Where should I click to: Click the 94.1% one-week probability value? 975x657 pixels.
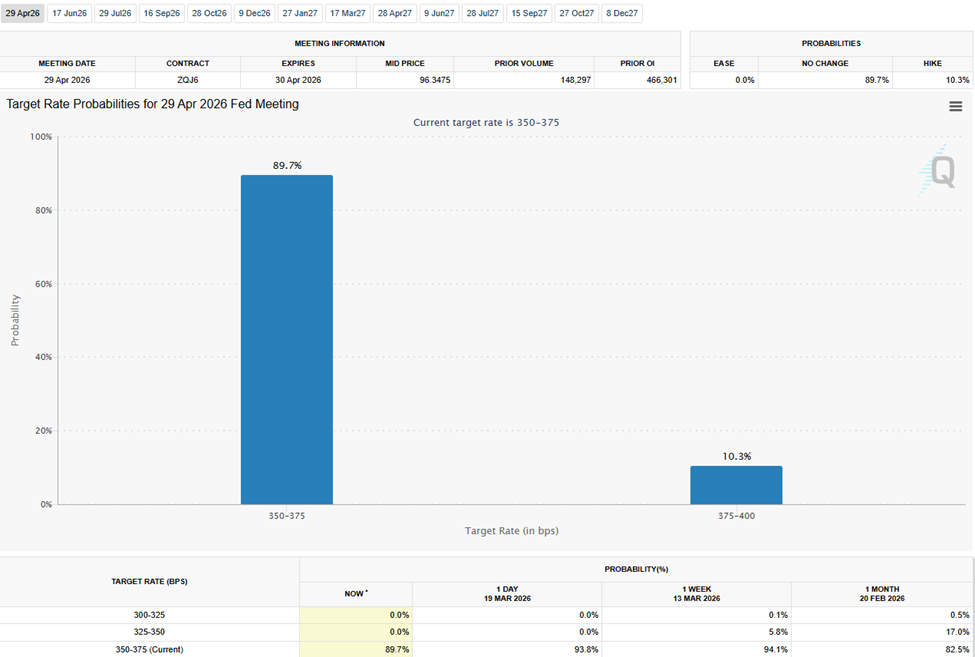(x=776, y=650)
